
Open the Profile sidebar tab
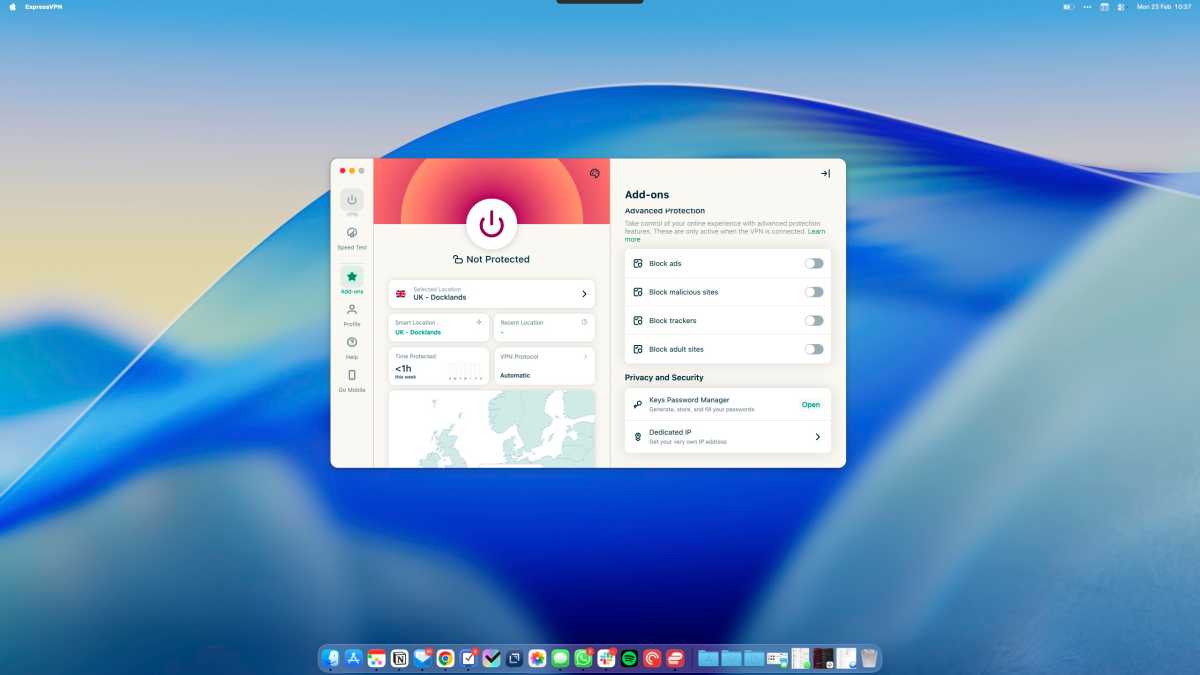pos(352,315)
